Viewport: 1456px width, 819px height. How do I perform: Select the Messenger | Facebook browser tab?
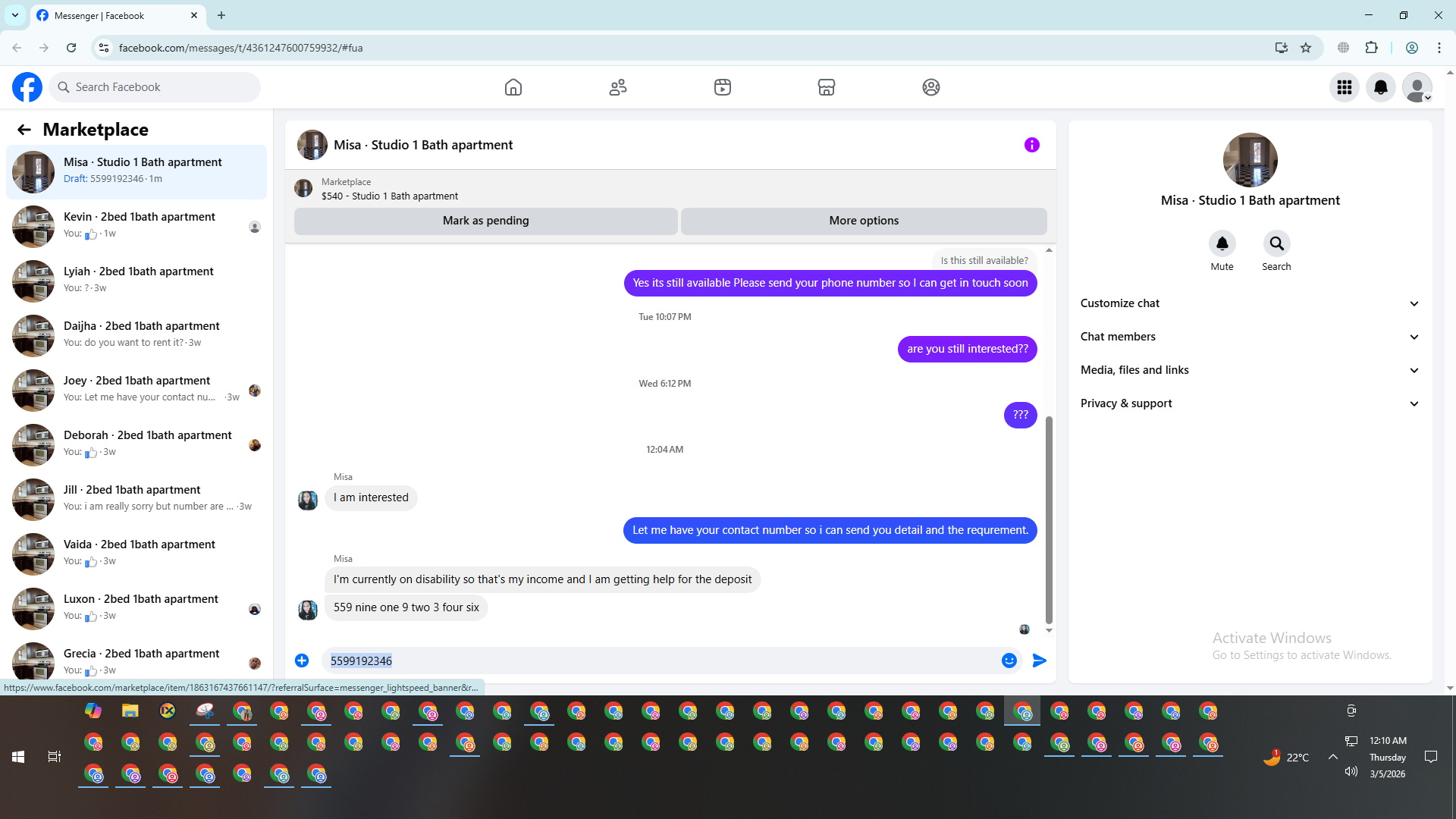(118, 15)
